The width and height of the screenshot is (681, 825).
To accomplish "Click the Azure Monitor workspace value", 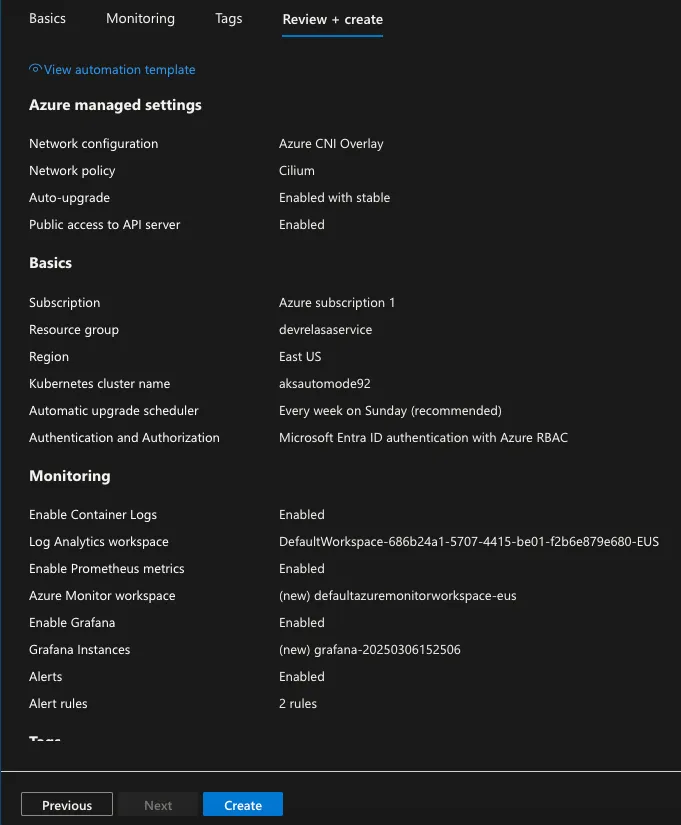I will (x=397, y=596).
